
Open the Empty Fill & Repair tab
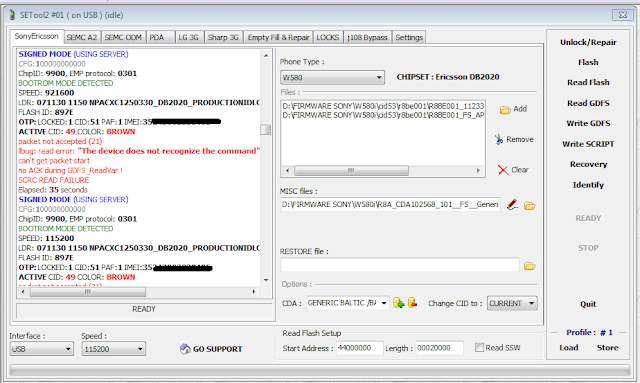[278, 37]
